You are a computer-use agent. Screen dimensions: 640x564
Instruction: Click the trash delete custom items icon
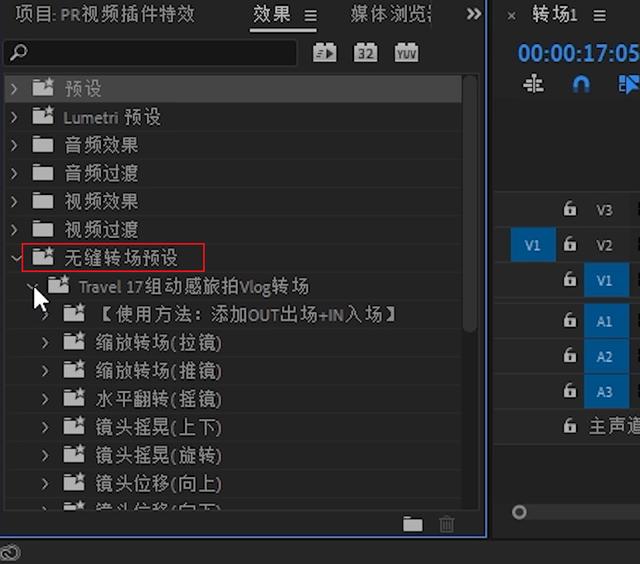tap(447, 524)
